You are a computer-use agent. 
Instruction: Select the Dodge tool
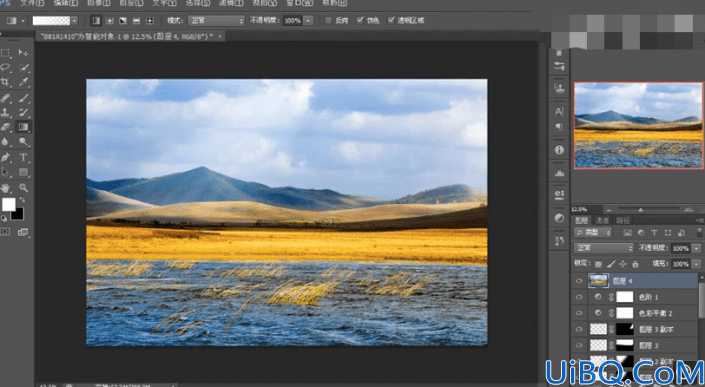tap(23, 142)
